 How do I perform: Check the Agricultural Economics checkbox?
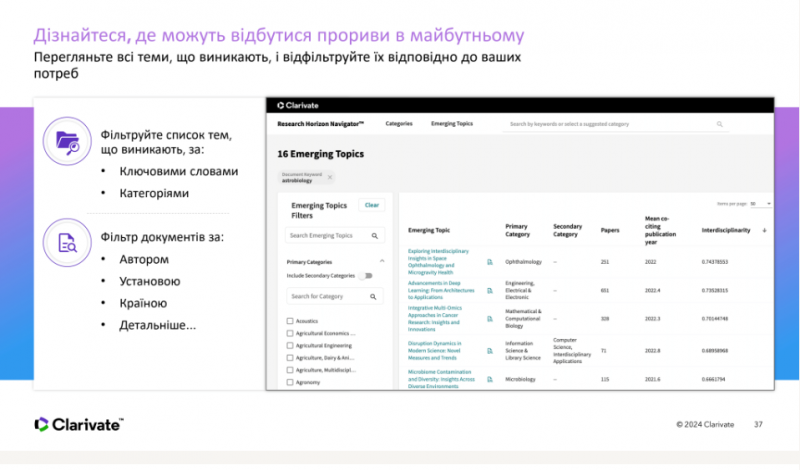pyautogui.click(x=290, y=333)
